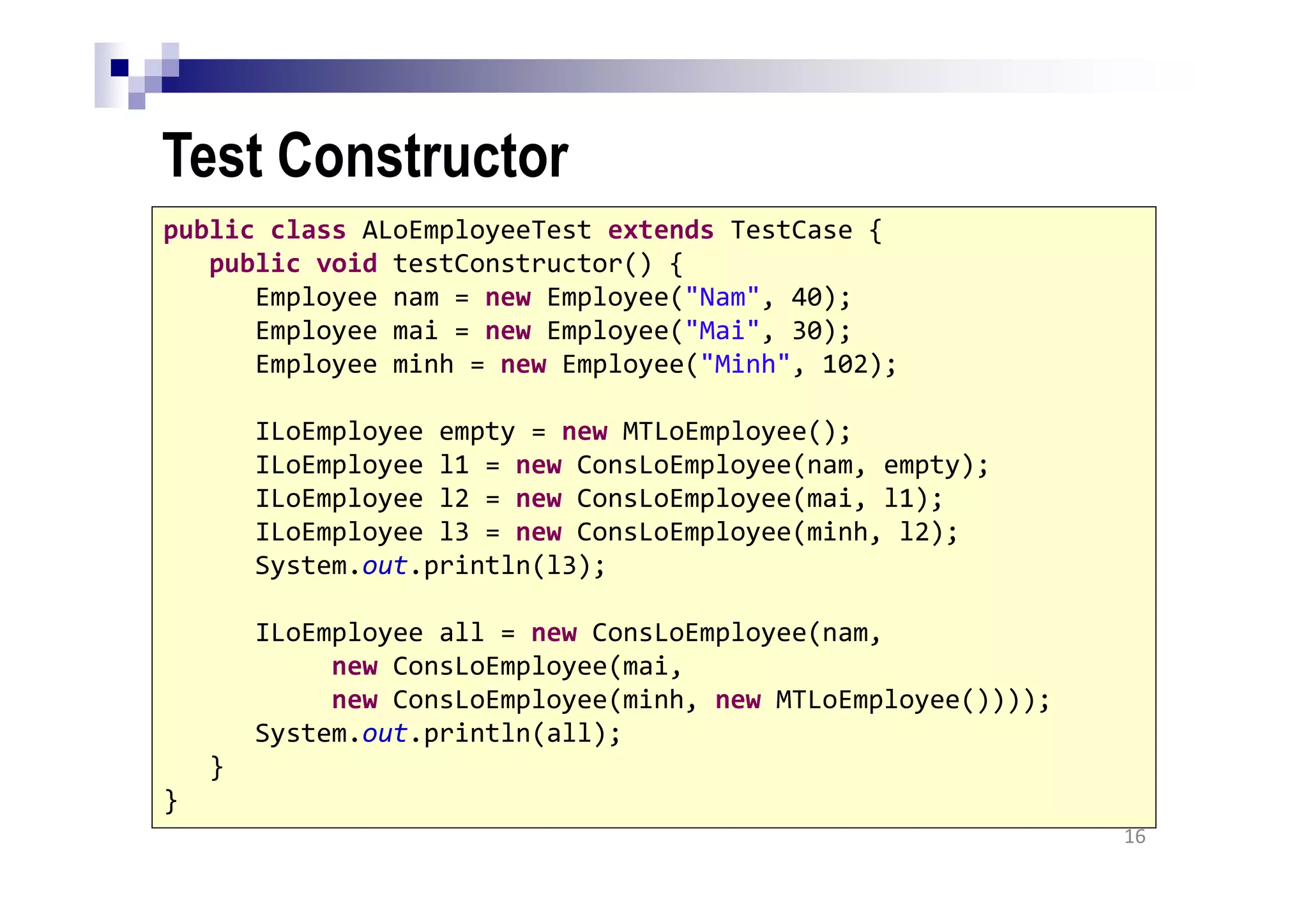Click the 'ILoEmployee l3' declaration line

click(x=607, y=533)
